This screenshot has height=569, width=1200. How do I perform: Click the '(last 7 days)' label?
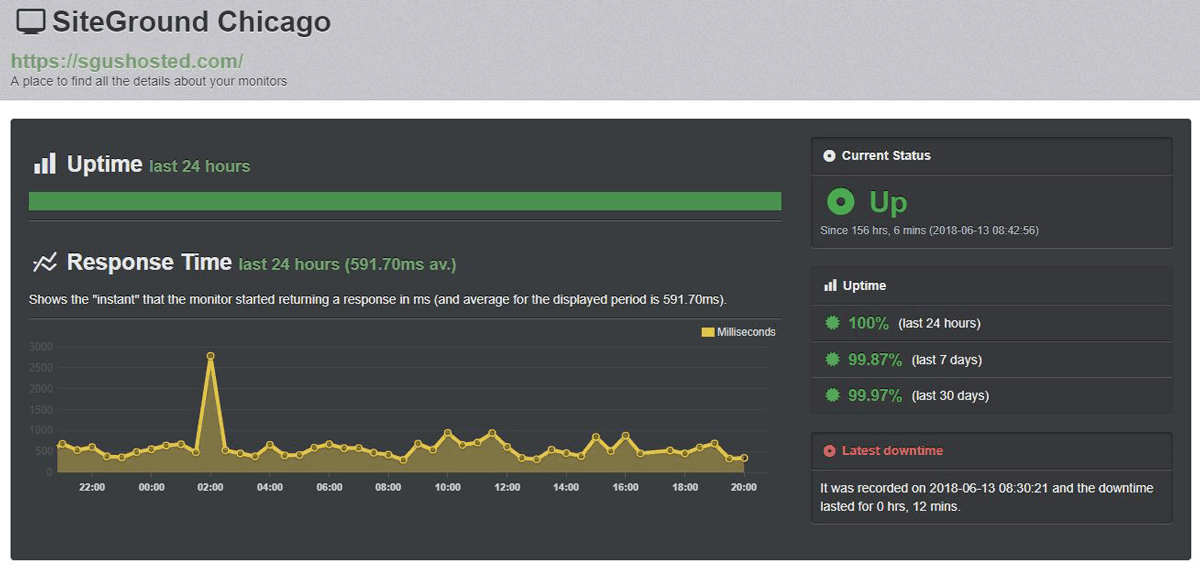[946, 359]
